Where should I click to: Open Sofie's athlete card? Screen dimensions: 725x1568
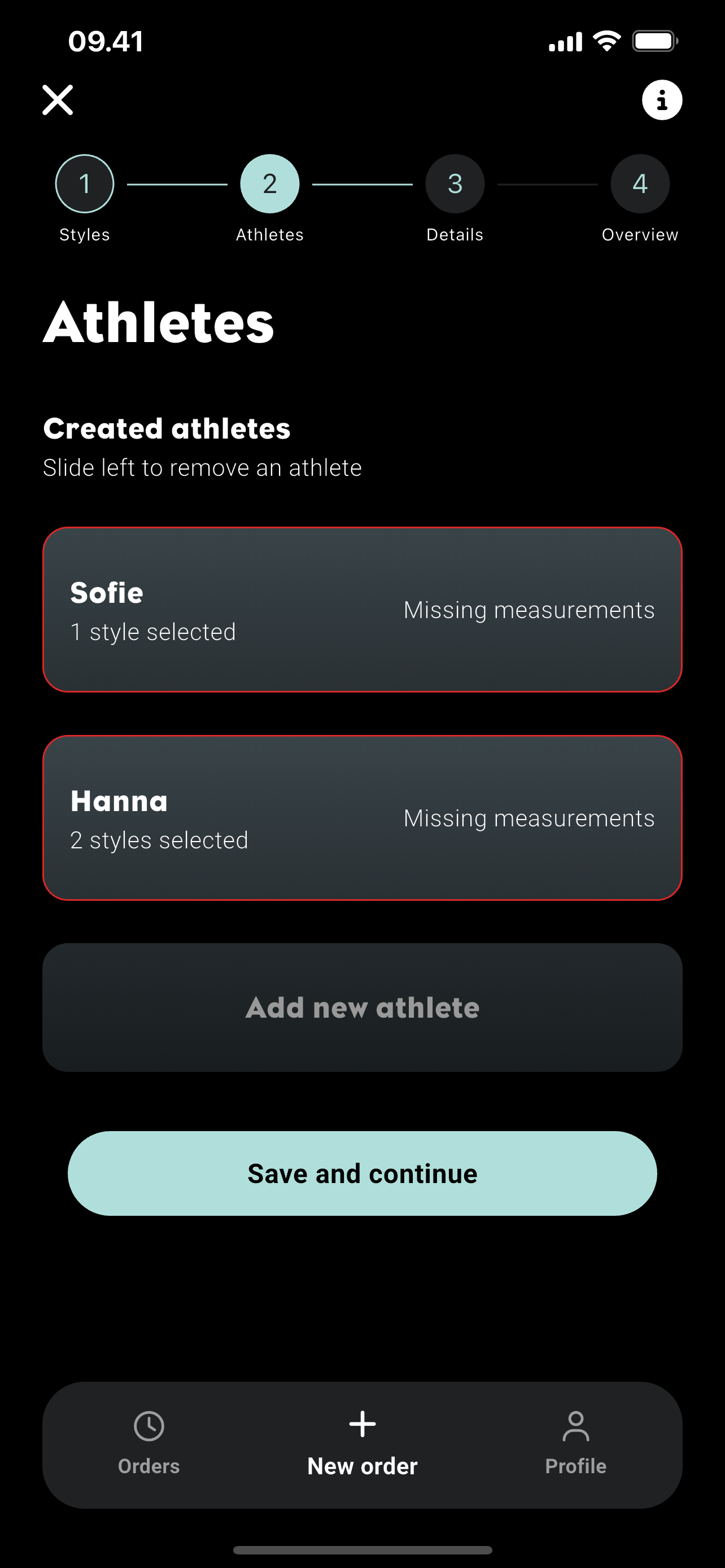(x=362, y=609)
